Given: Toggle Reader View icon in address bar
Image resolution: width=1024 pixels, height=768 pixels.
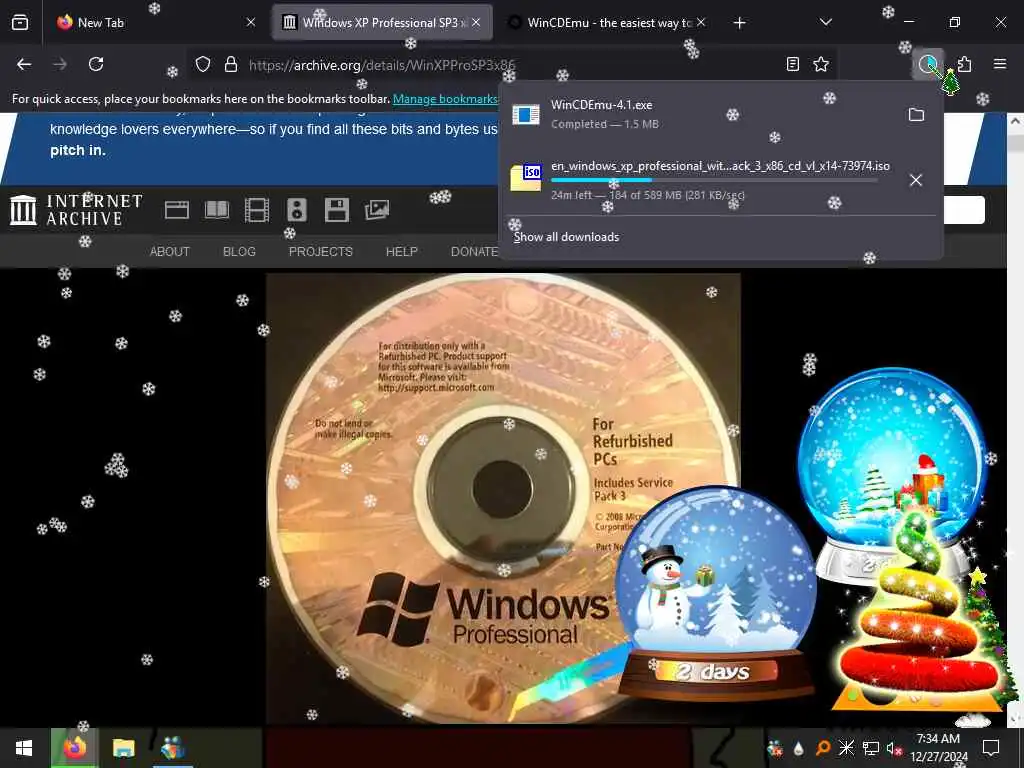Looking at the screenshot, I should [x=792, y=64].
